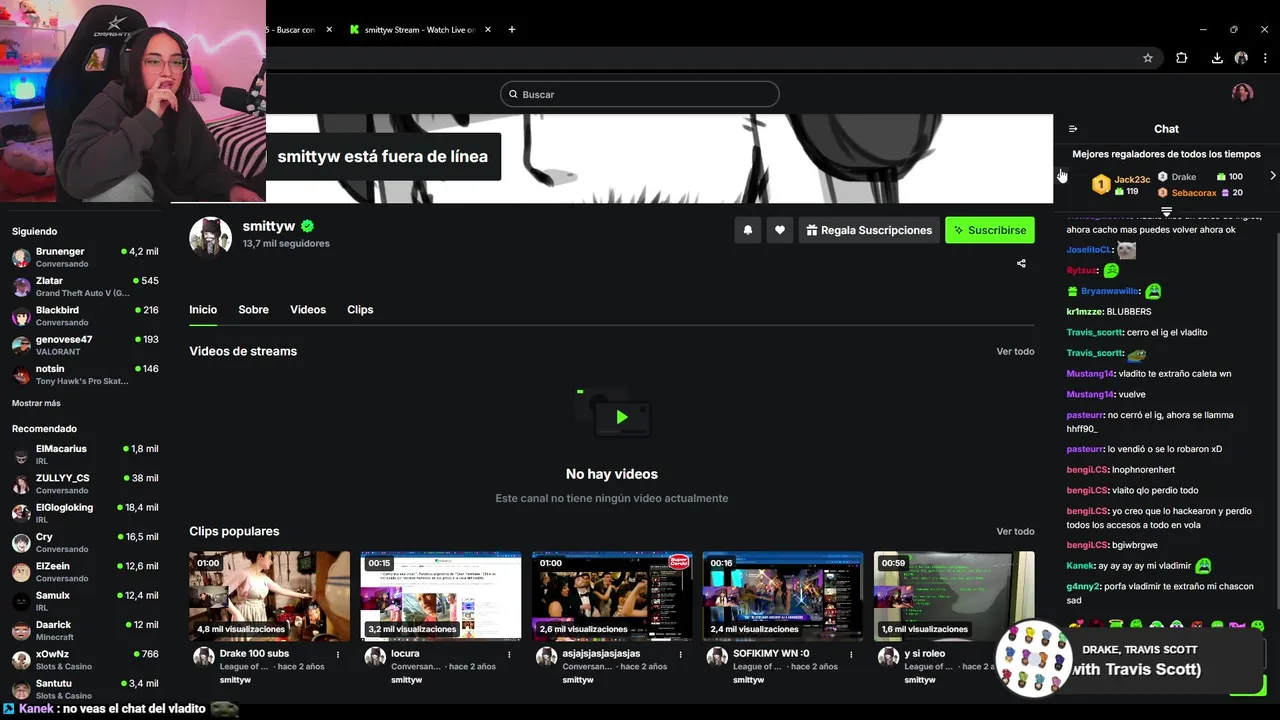Open Samulx recommended channel
The width and height of the screenshot is (1280, 720).
click(x=85, y=601)
